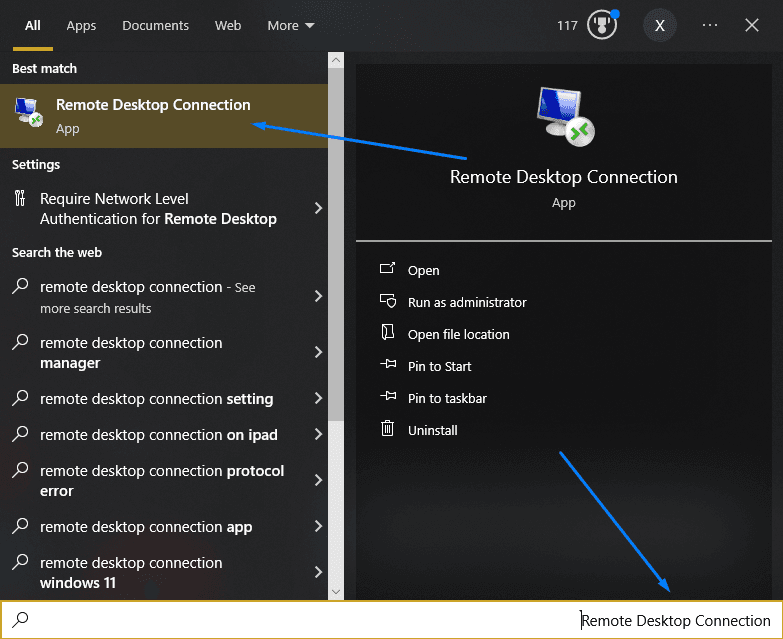Switch to the Apps tab
The height and width of the screenshot is (639, 783).
[81, 25]
